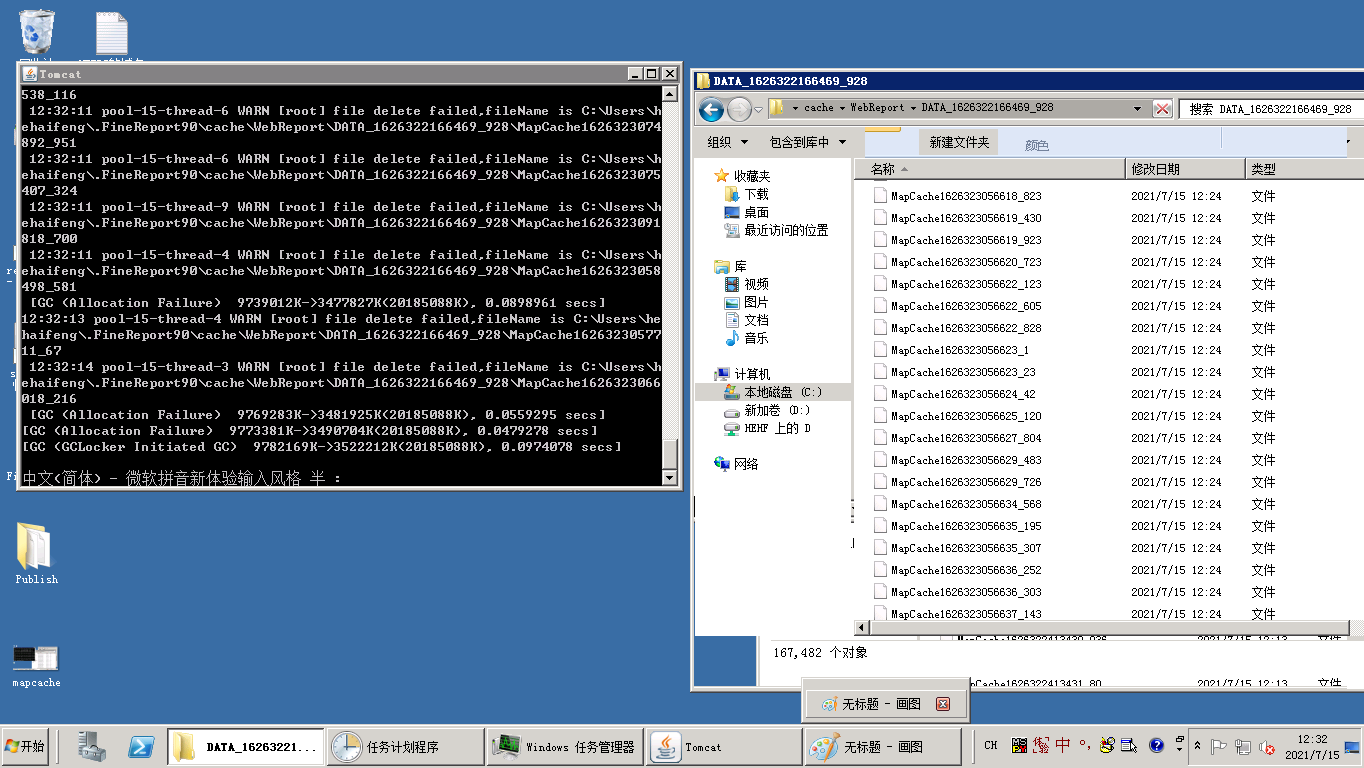Image resolution: width=1364 pixels, height=768 pixels.
Task: Show hidden system tray icons
Action: pyautogui.click(x=1198, y=746)
